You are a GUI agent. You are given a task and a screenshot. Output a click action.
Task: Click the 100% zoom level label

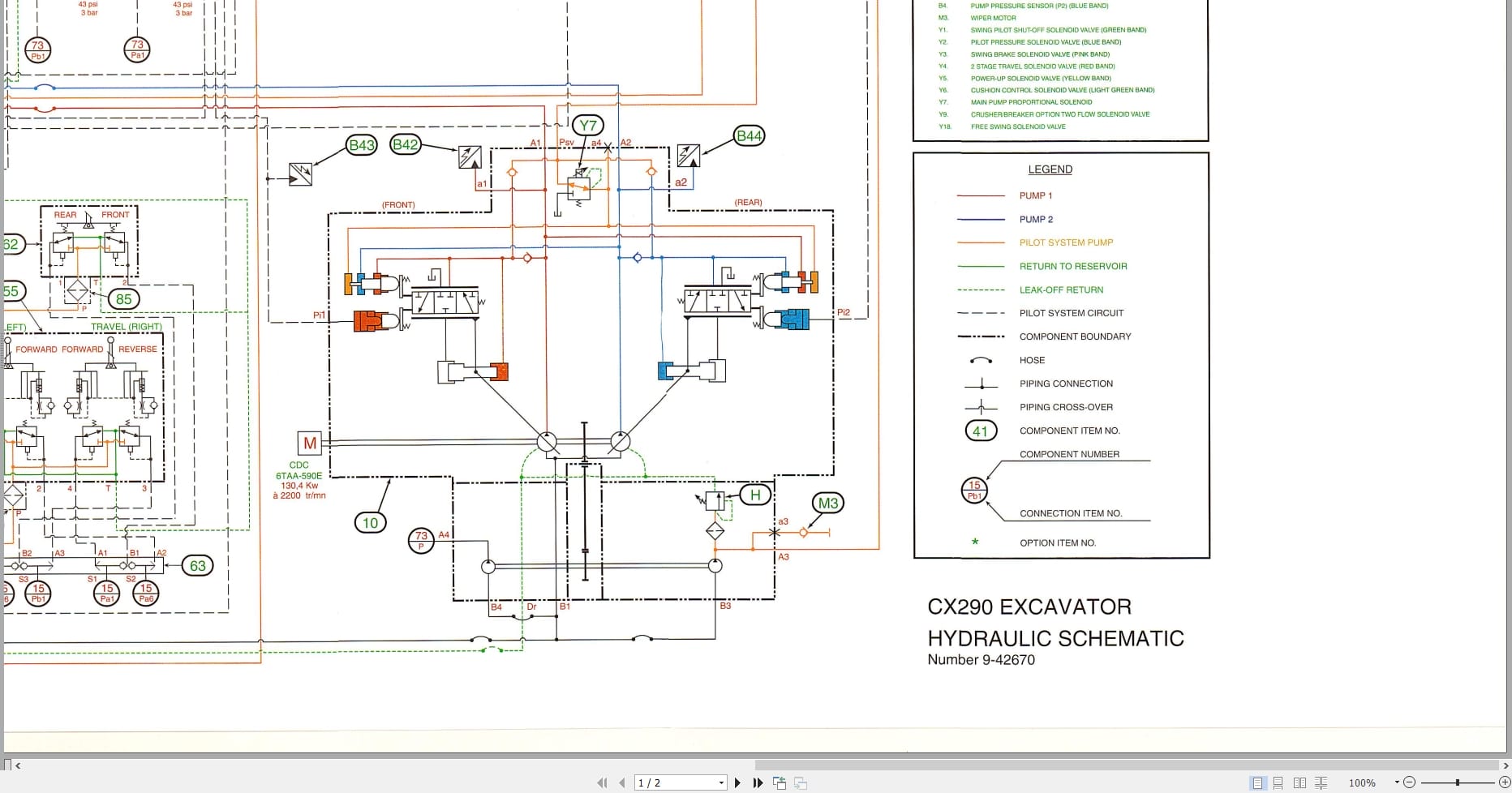(1363, 782)
